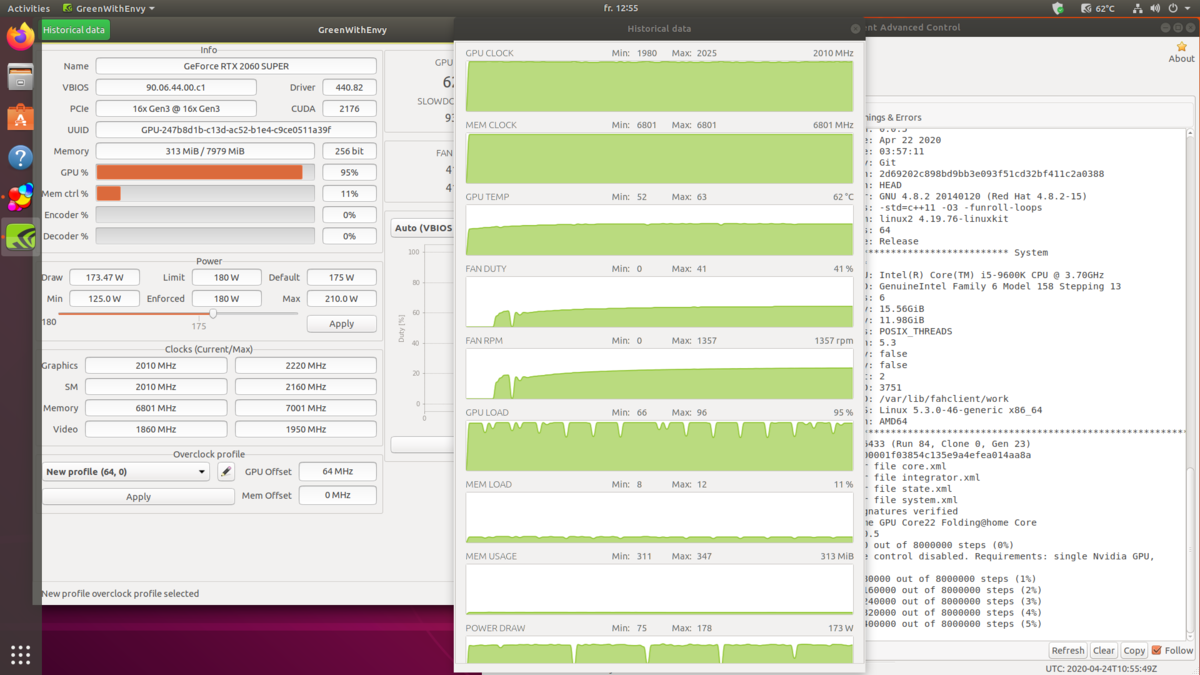
Task: Click the GPU Offset 64 MHz field
Action: (x=337, y=471)
